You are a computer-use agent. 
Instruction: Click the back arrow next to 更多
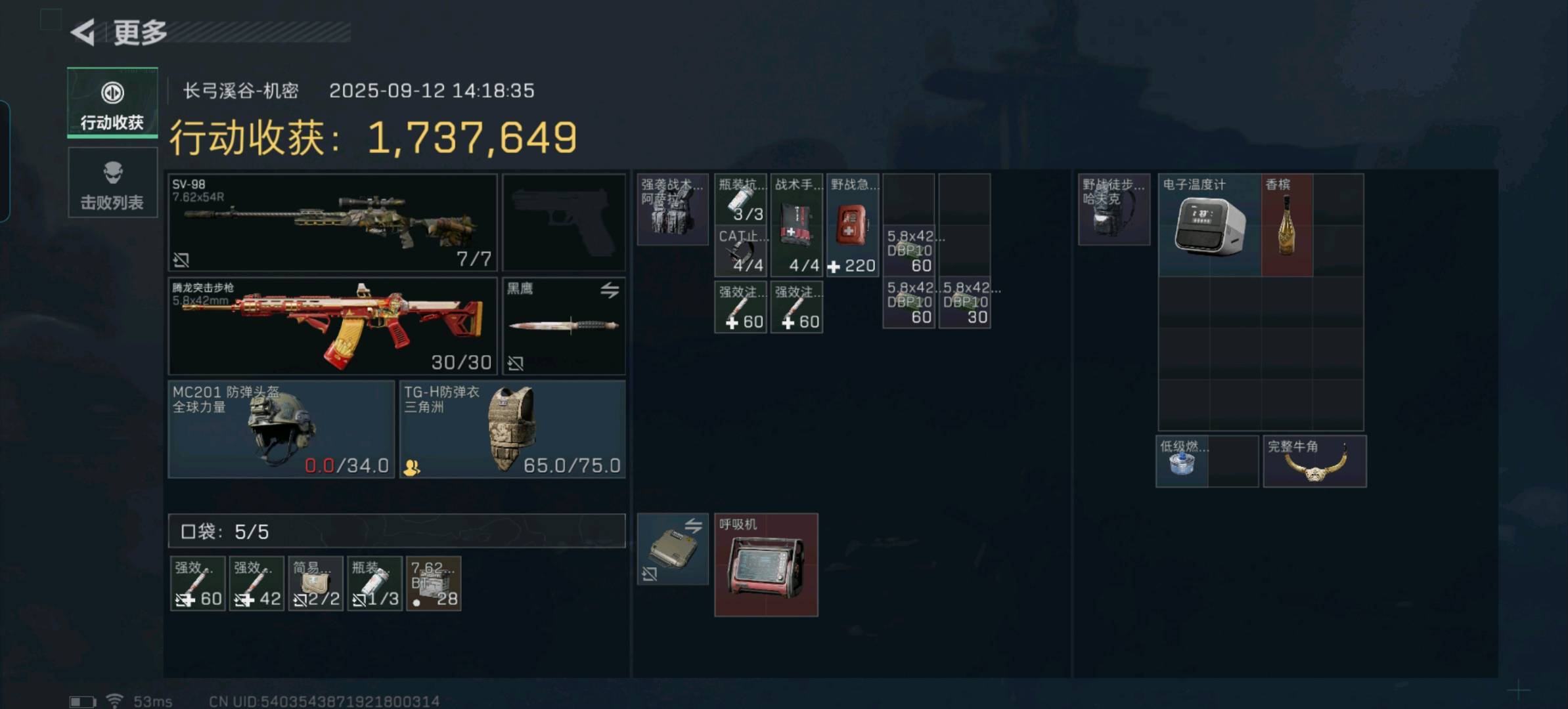tap(83, 32)
